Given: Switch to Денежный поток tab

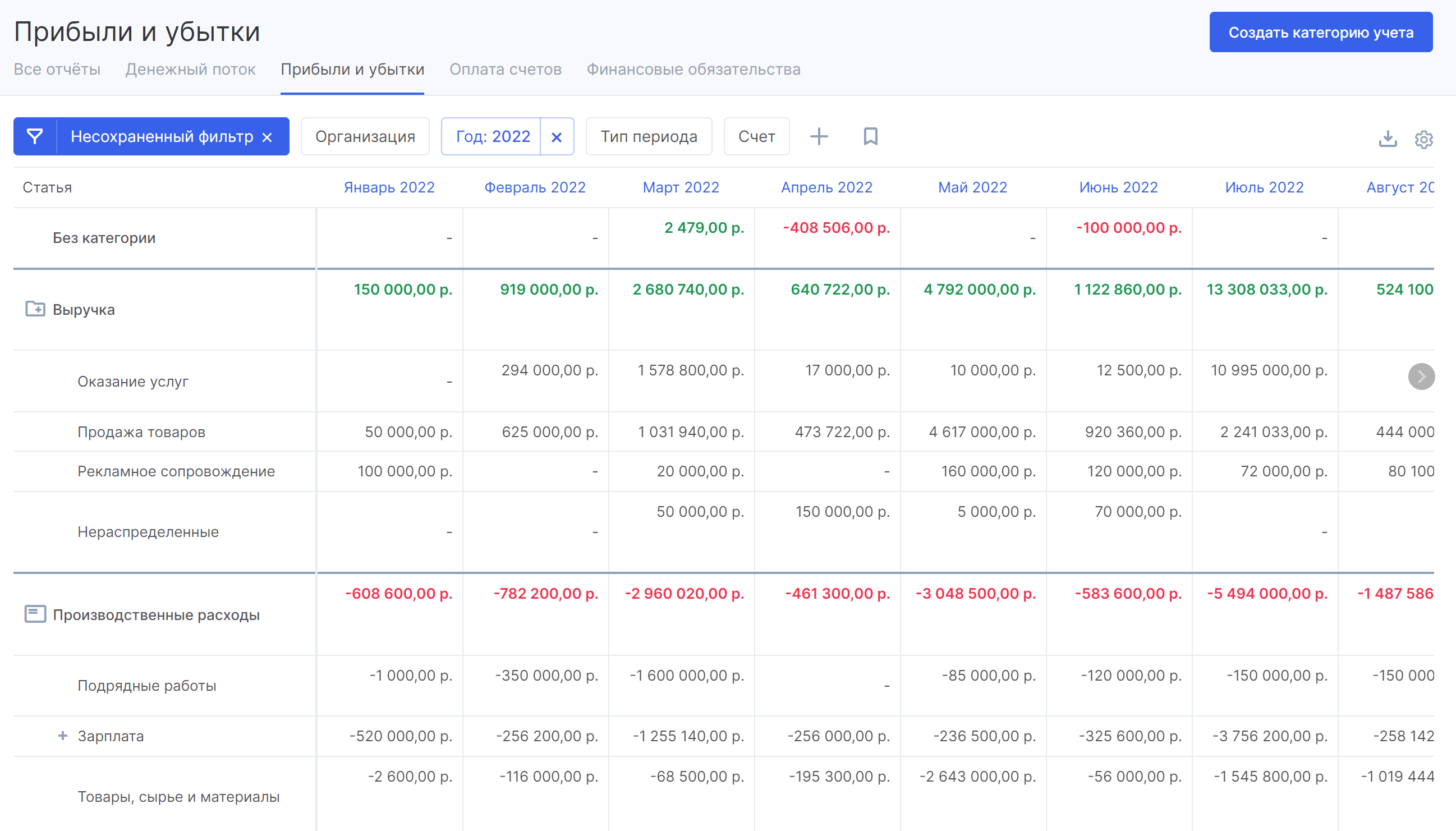Looking at the screenshot, I should 190,69.
